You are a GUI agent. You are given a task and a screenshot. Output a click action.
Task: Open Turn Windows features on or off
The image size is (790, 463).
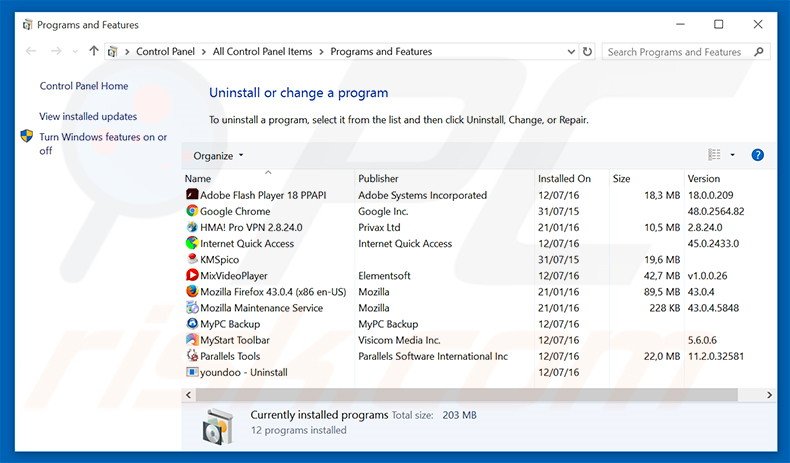pyautogui.click(x=103, y=144)
